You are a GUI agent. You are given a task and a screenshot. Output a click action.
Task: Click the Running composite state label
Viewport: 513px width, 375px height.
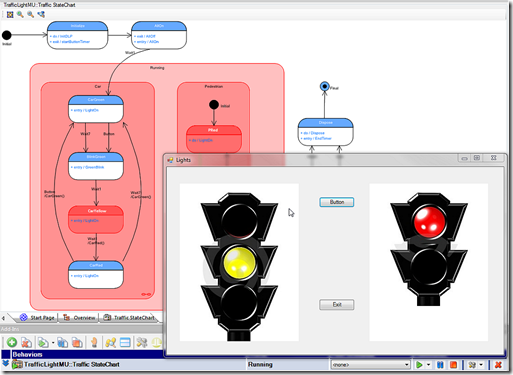pyautogui.click(x=157, y=68)
